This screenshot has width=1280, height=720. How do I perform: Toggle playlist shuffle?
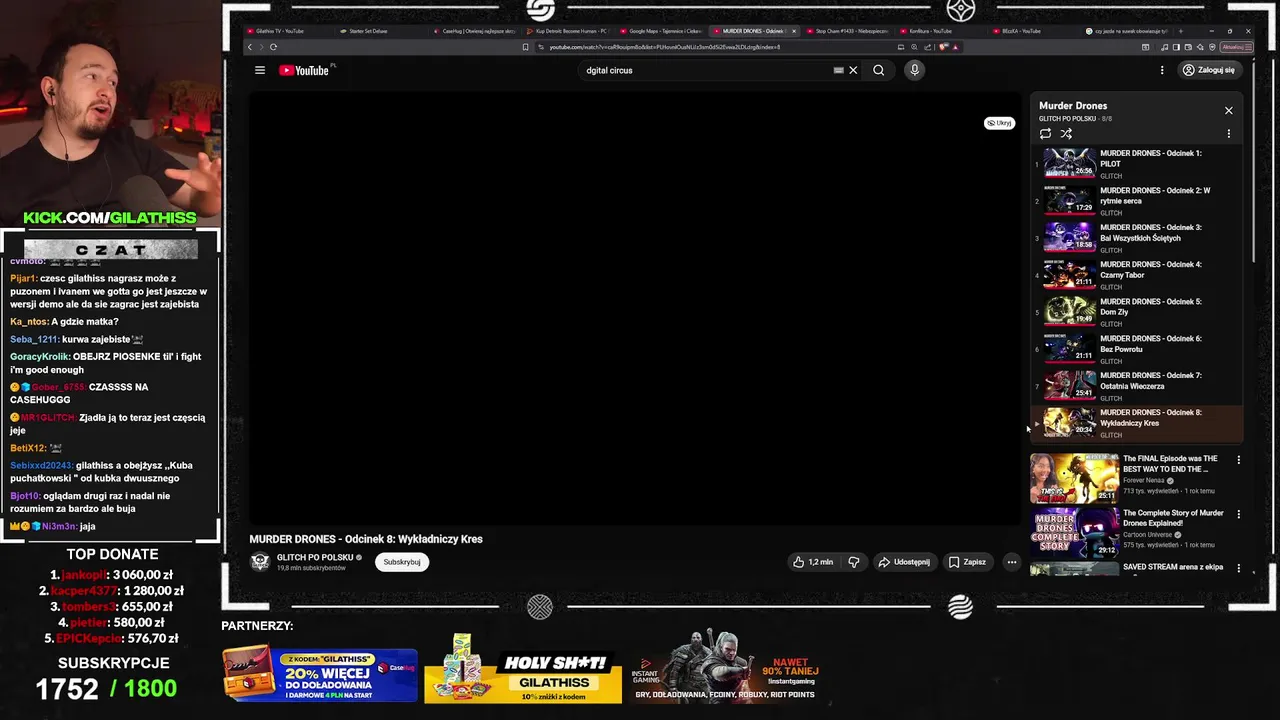coord(1066,133)
